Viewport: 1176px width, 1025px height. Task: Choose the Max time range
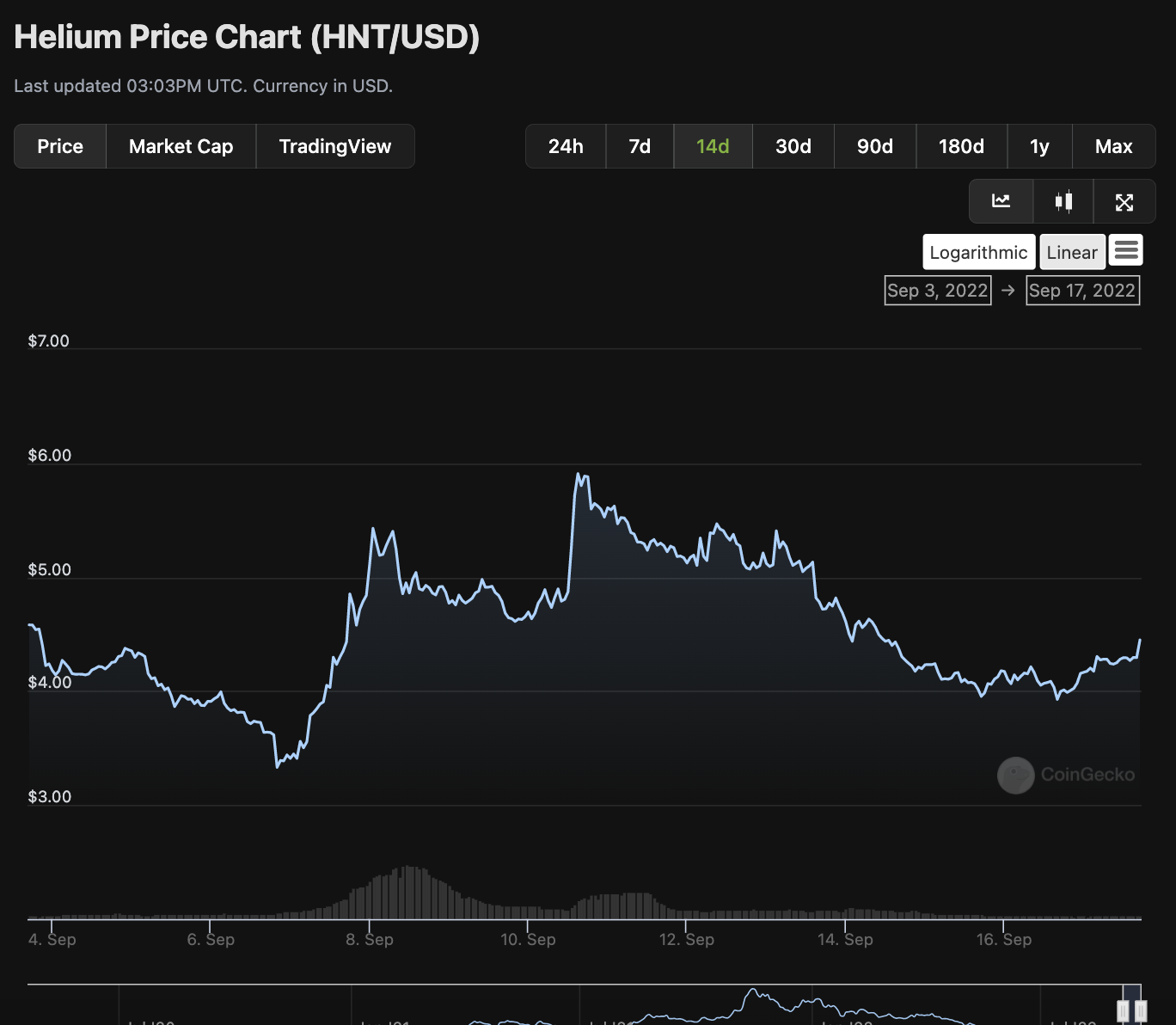tap(1114, 146)
